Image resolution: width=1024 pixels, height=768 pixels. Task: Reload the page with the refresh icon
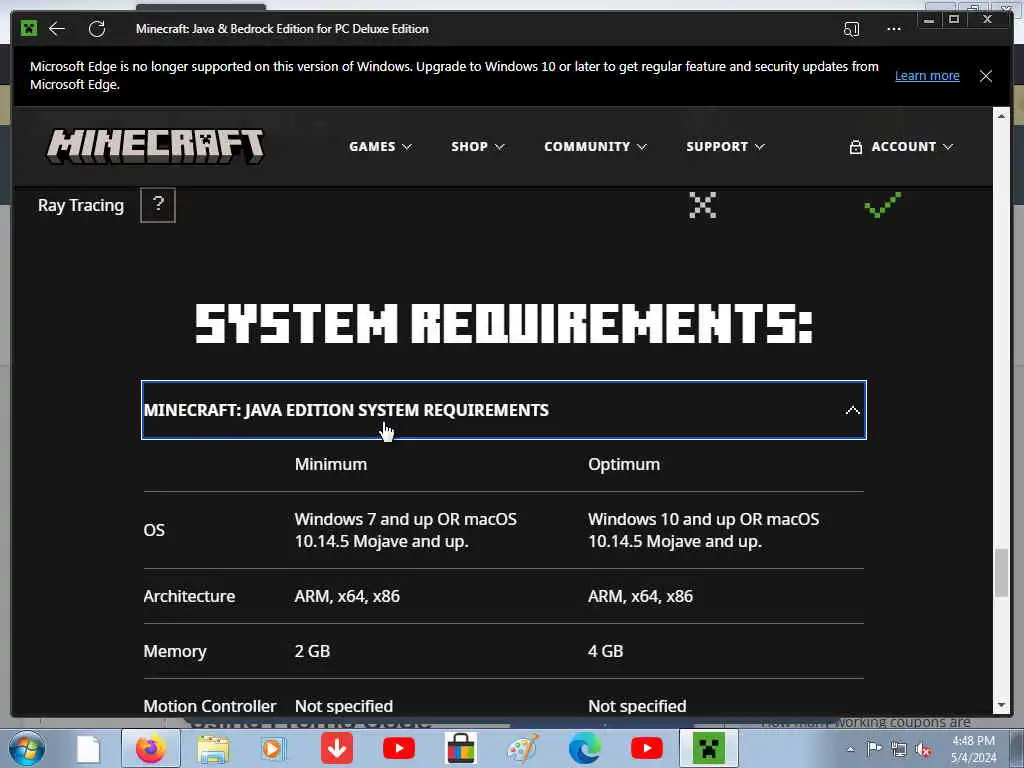[97, 29]
